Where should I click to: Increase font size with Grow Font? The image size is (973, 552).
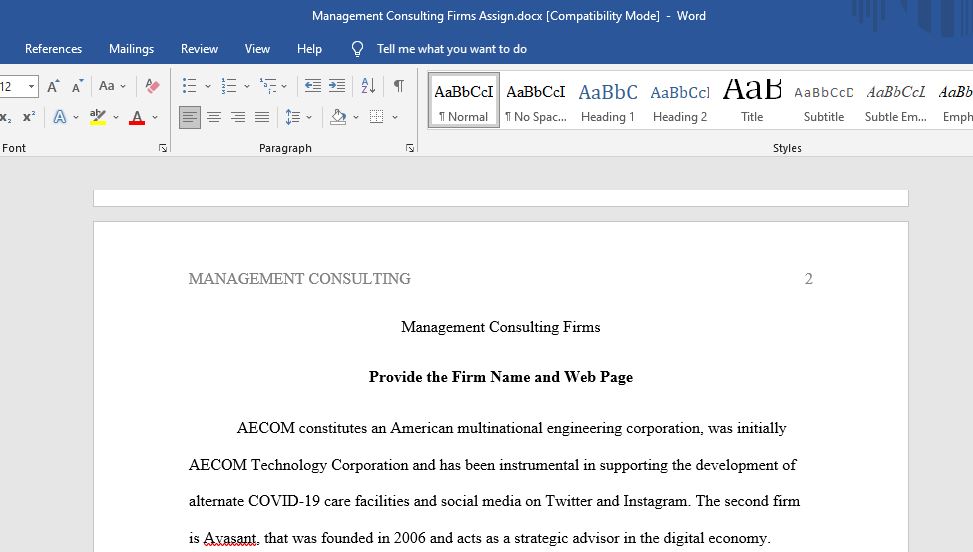coord(53,86)
